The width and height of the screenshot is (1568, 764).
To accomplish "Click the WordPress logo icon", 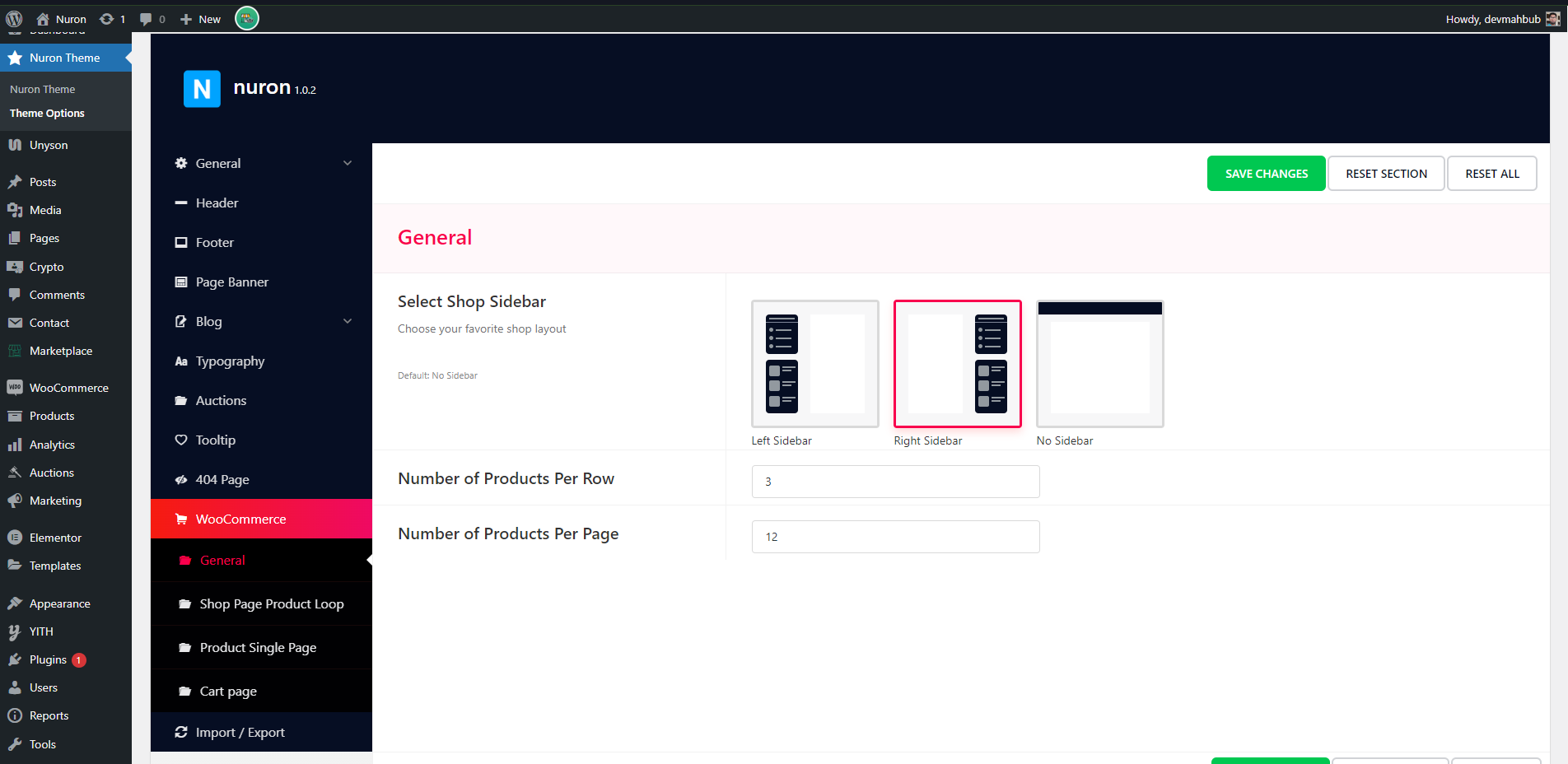I will [14, 19].
